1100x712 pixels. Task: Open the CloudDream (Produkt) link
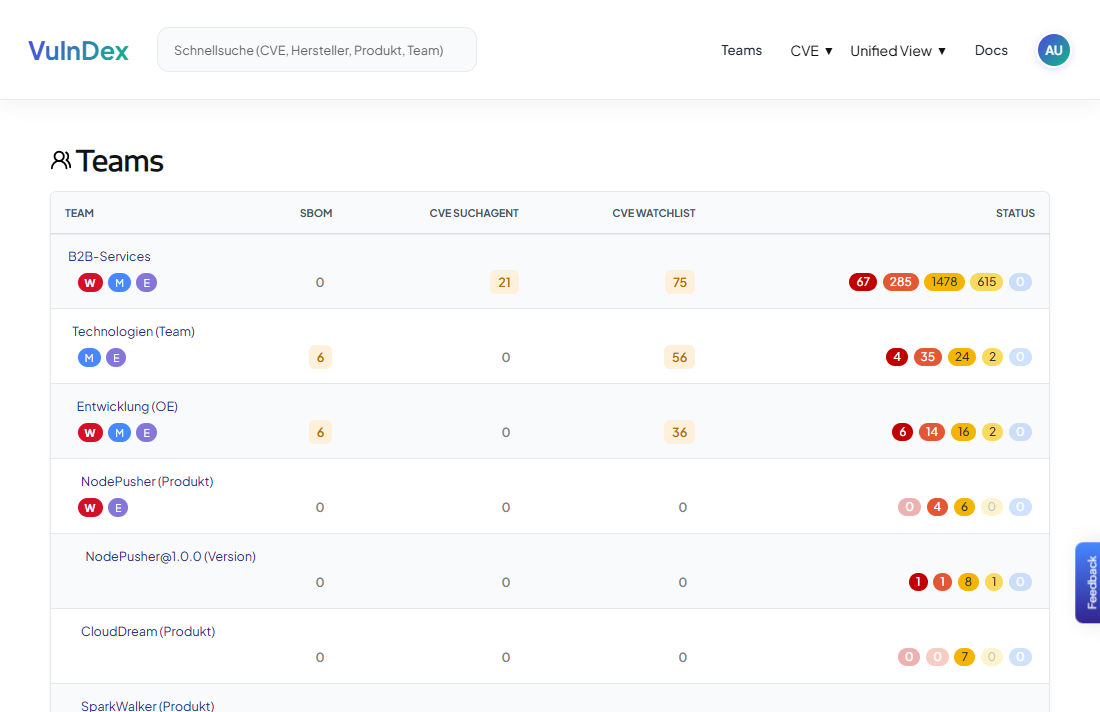click(x=148, y=632)
